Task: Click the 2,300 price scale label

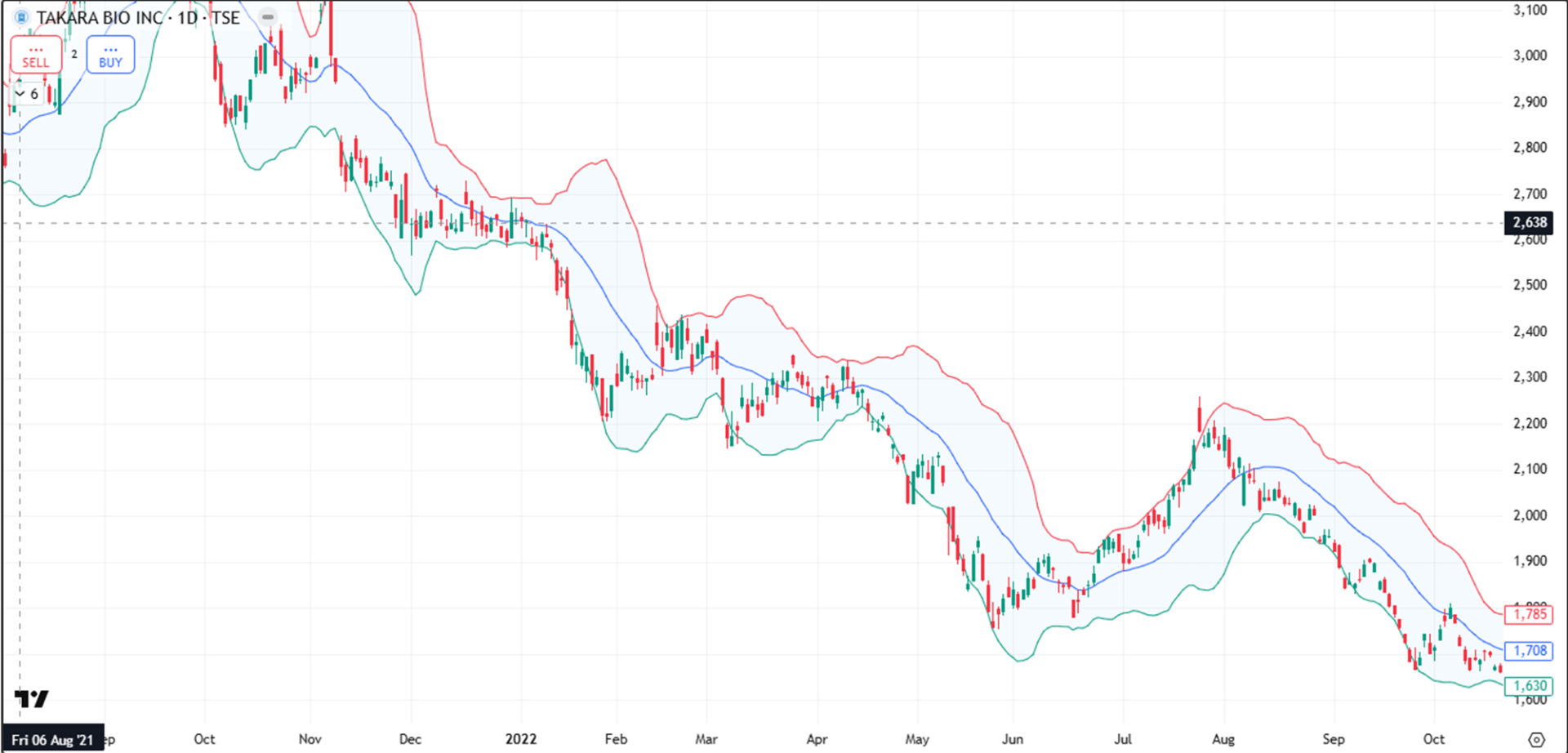Action: coord(1530,377)
